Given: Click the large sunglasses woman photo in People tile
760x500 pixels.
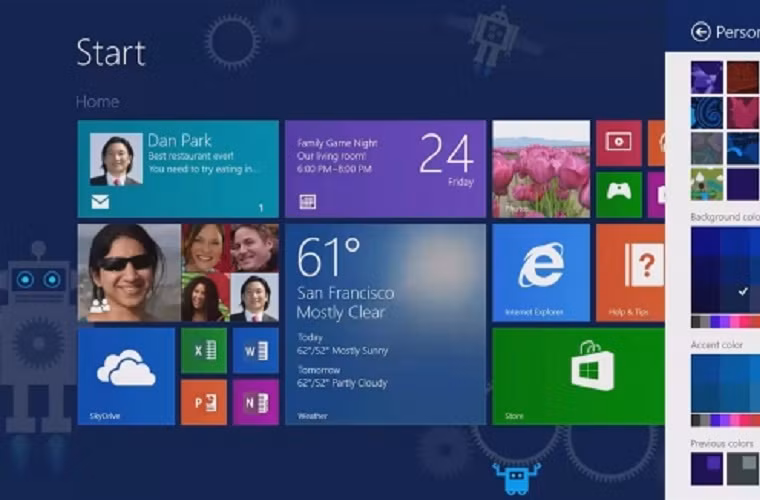Looking at the screenshot, I should [129, 273].
